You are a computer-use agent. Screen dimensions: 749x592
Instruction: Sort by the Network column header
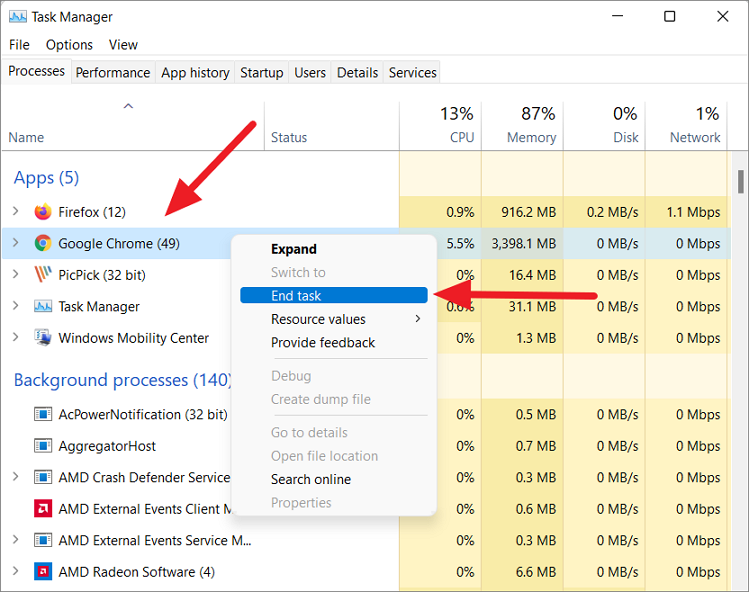pos(686,126)
